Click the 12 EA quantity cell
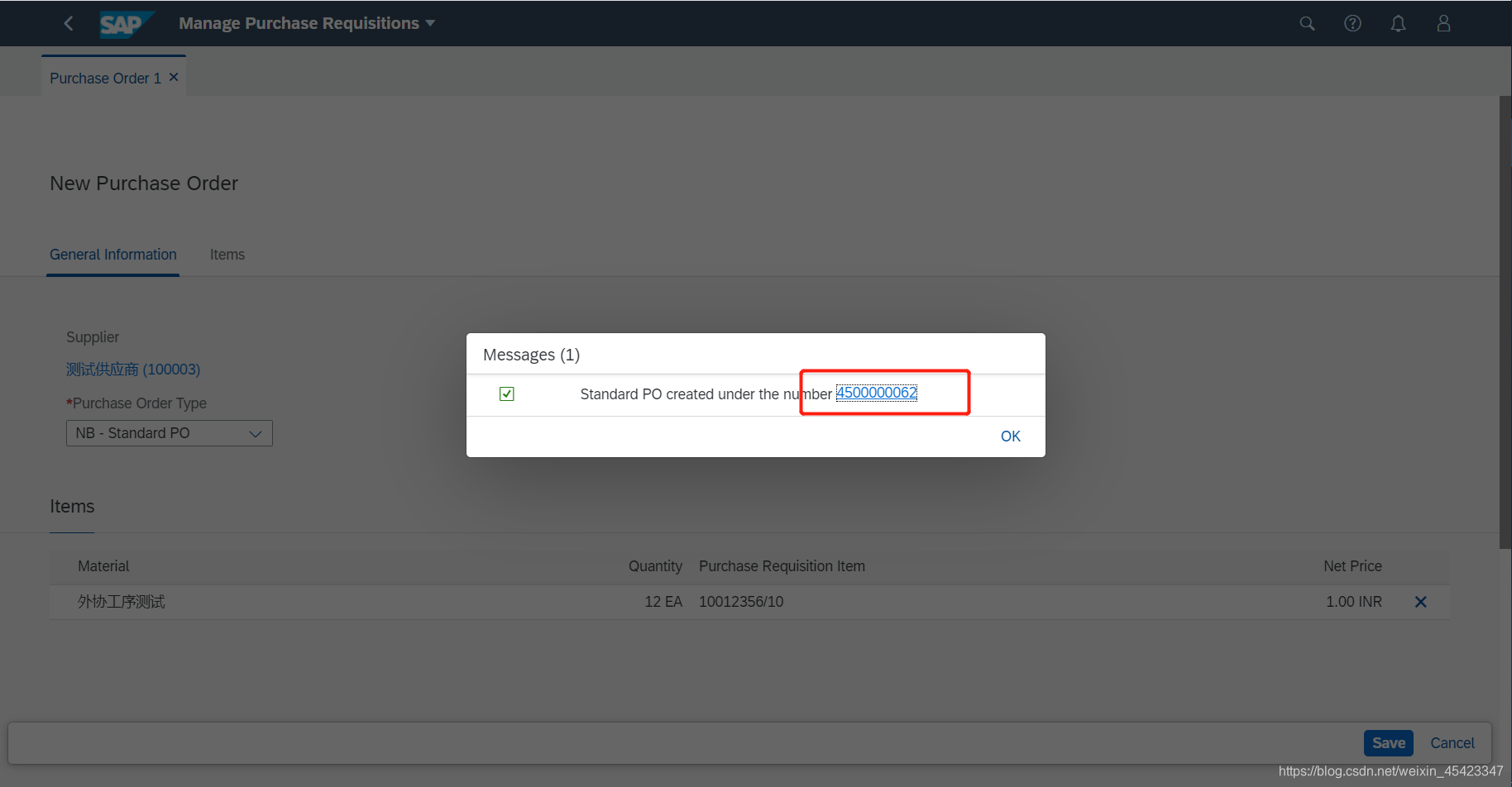The image size is (1512, 787). (663, 602)
